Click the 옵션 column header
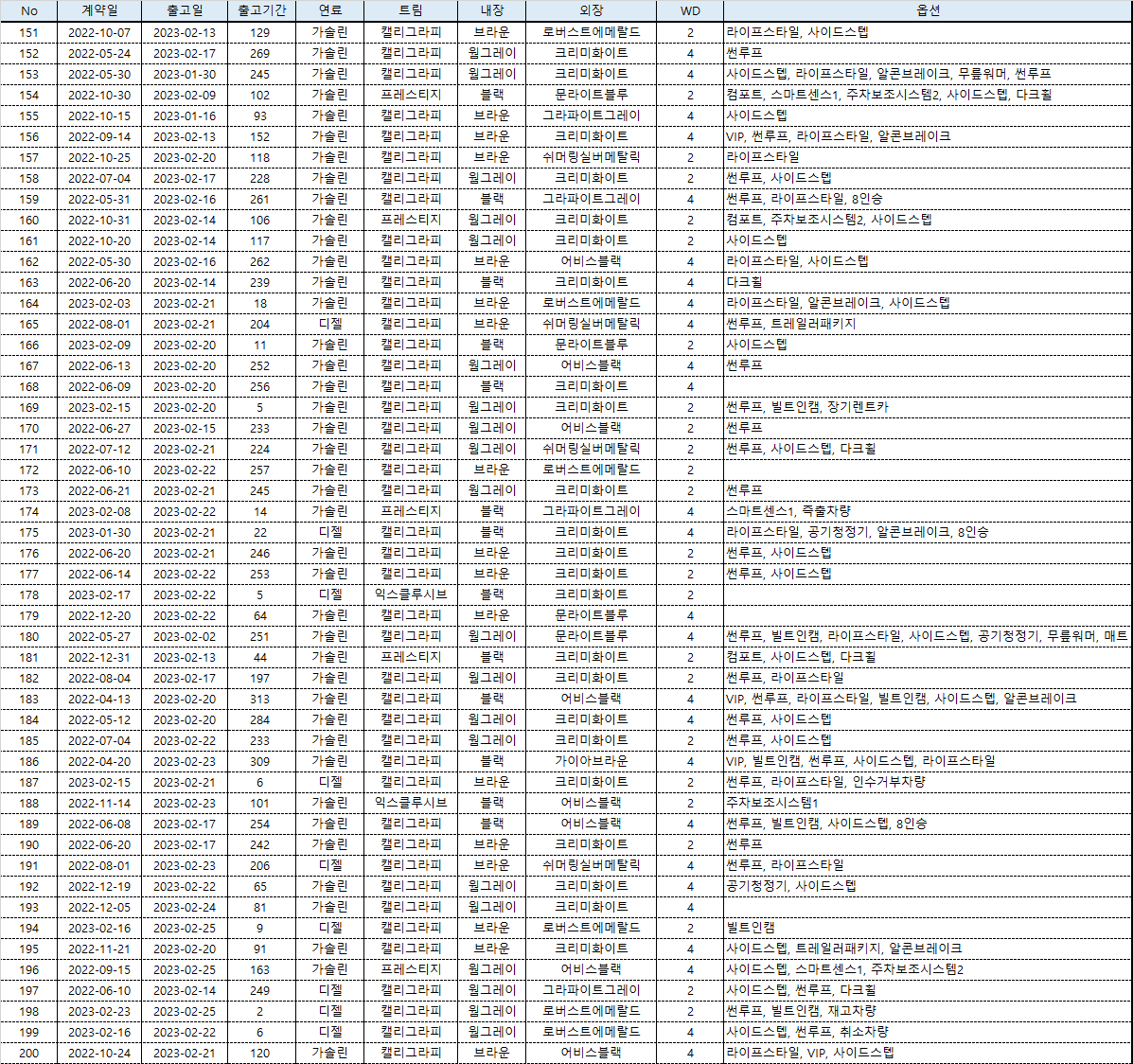Screen dimensions: 1133x1064 [928, 10]
